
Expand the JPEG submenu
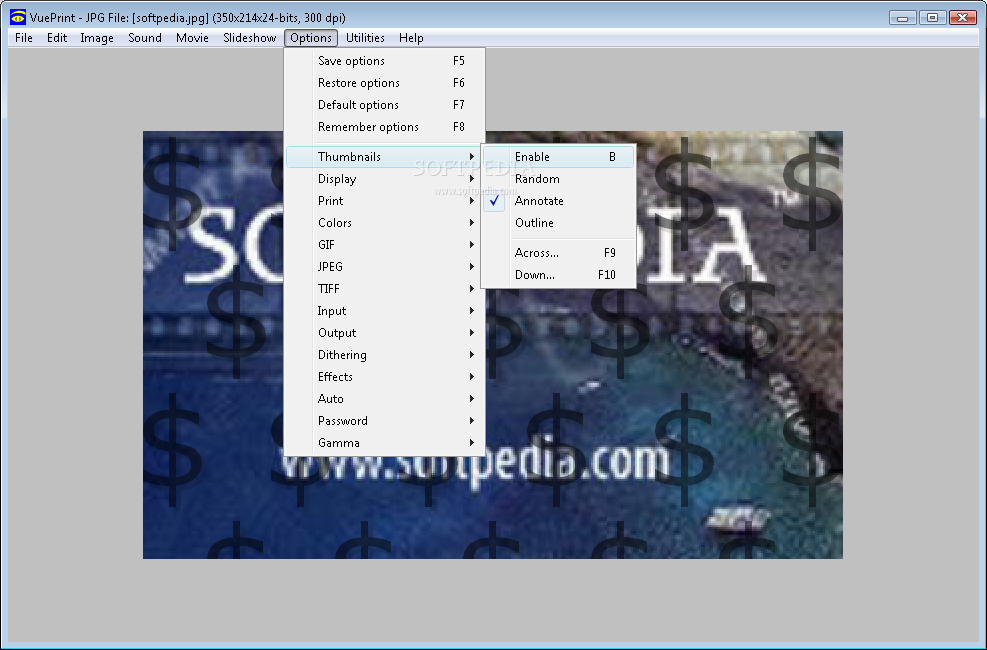click(x=385, y=267)
